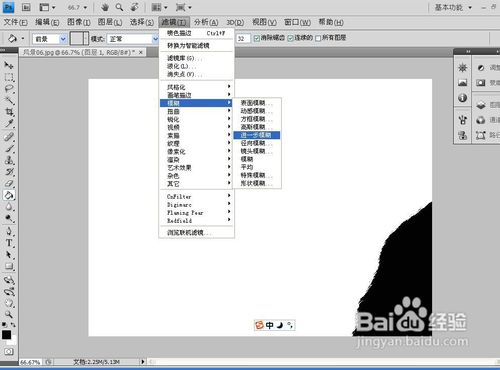Screen dimensions: 500x370
Task: Open the 选择(S) menu
Action: click(x=142, y=22)
